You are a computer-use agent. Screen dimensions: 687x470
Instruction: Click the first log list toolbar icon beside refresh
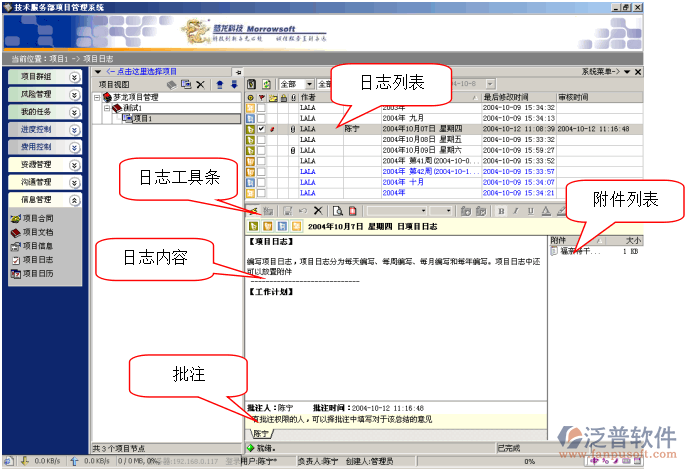coord(251,84)
